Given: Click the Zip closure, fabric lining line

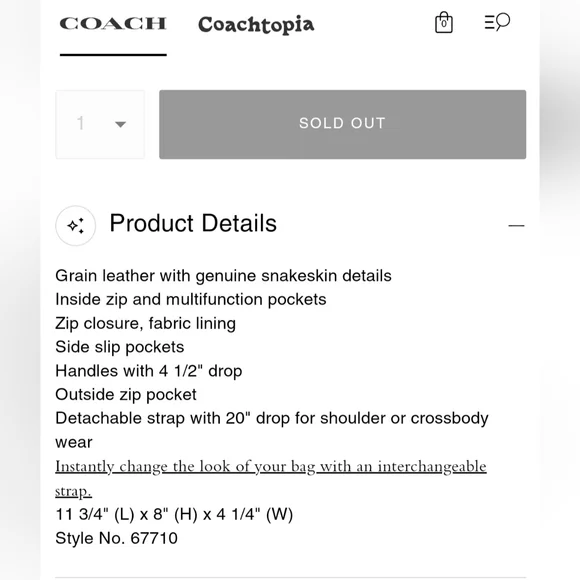Looking at the screenshot, I should pos(145,323).
